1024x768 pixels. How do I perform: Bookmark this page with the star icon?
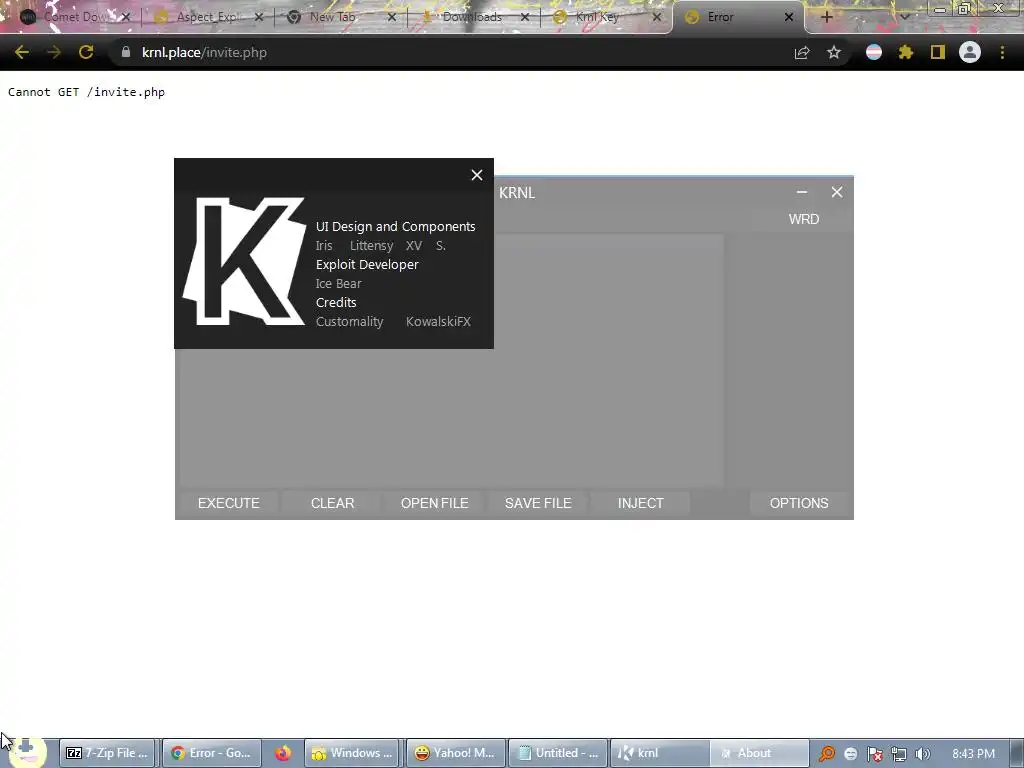pyautogui.click(x=834, y=52)
